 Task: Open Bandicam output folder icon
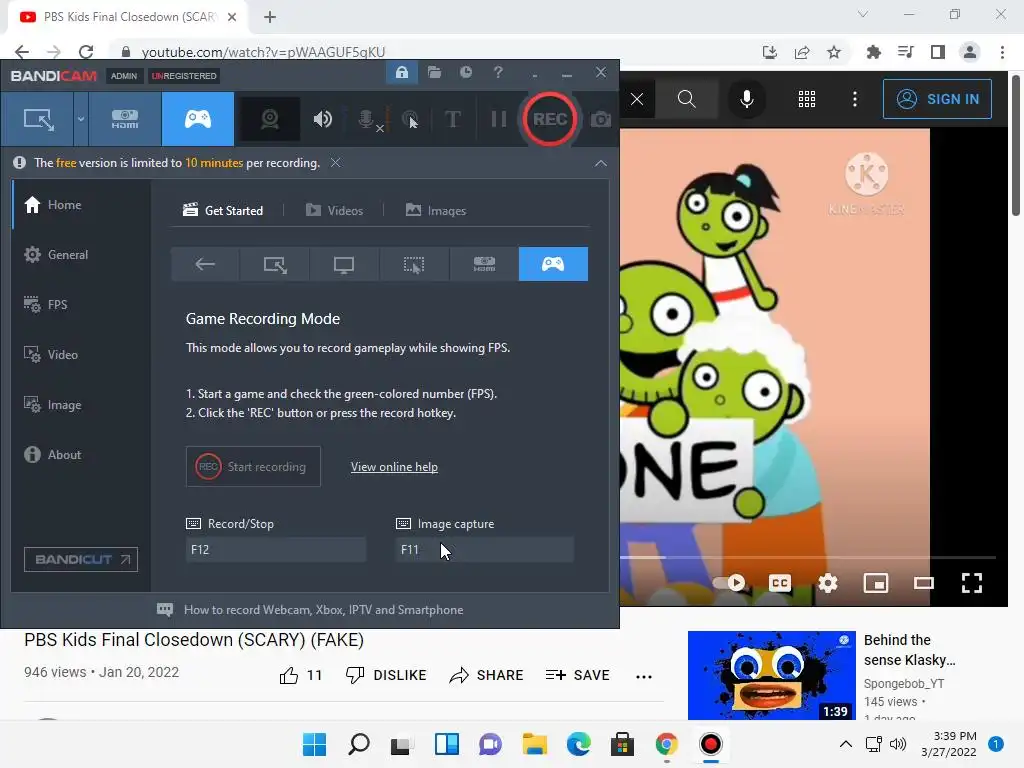point(434,72)
